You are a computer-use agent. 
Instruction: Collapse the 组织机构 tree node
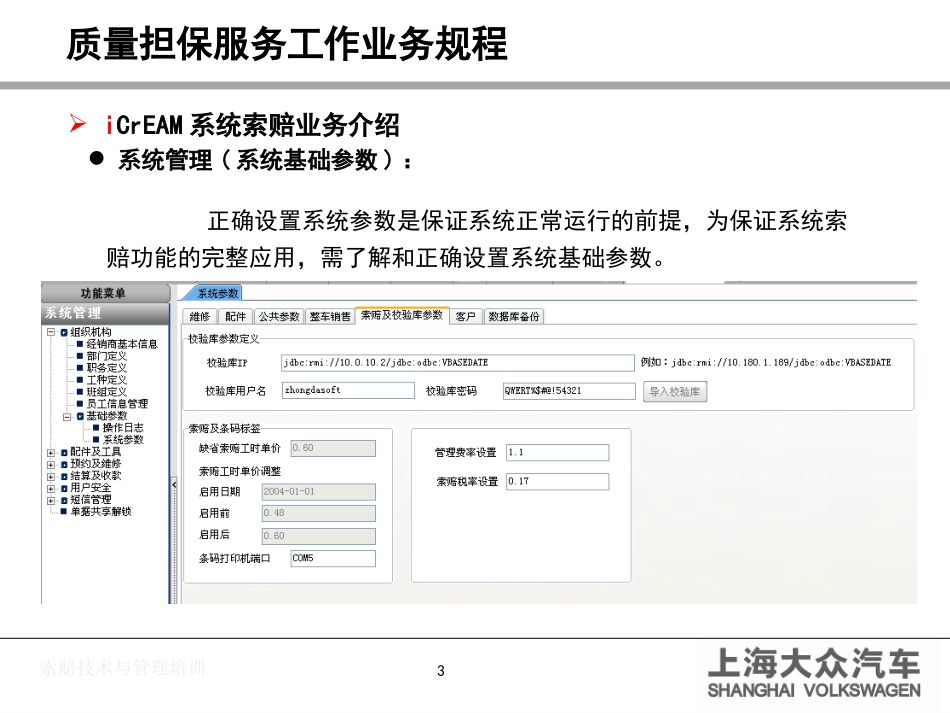coord(51,332)
